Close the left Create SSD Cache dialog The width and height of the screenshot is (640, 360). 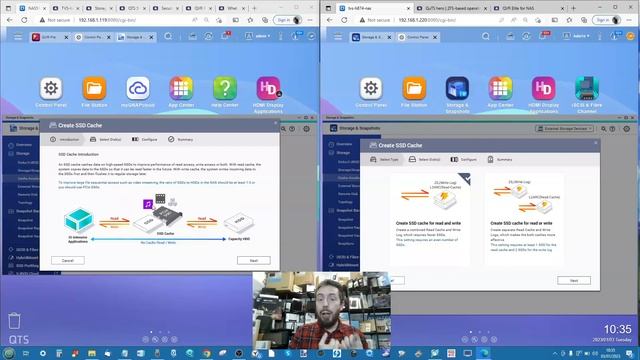[275, 122]
